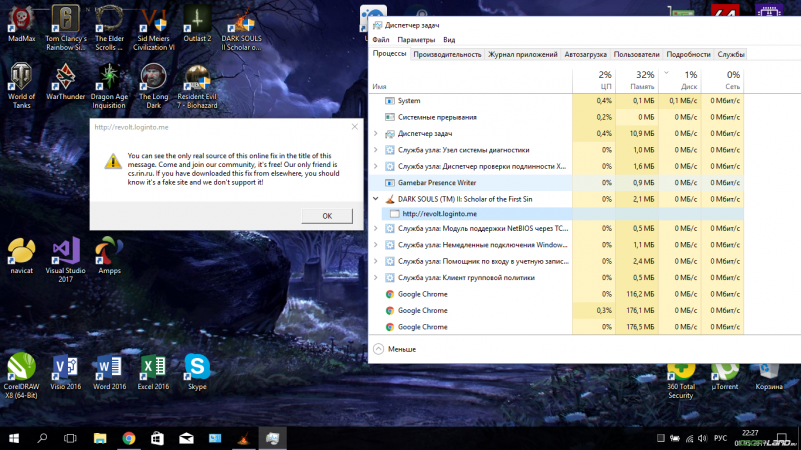Open File Explorer from the taskbar
The image size is (801, 450).
pos(100,438)
